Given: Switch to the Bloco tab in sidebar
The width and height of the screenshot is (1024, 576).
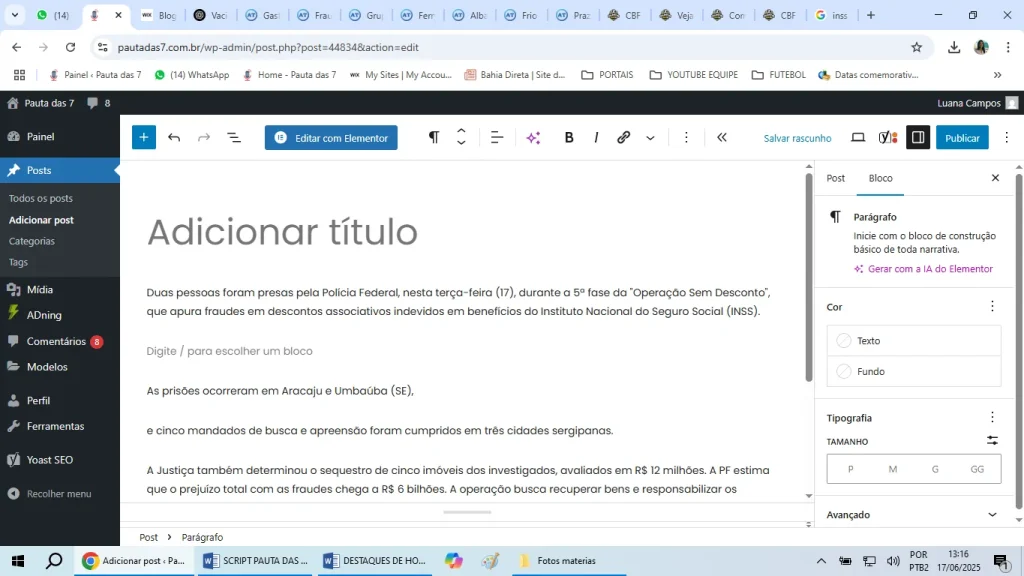Looking at the screenshot, I should 880,178.
